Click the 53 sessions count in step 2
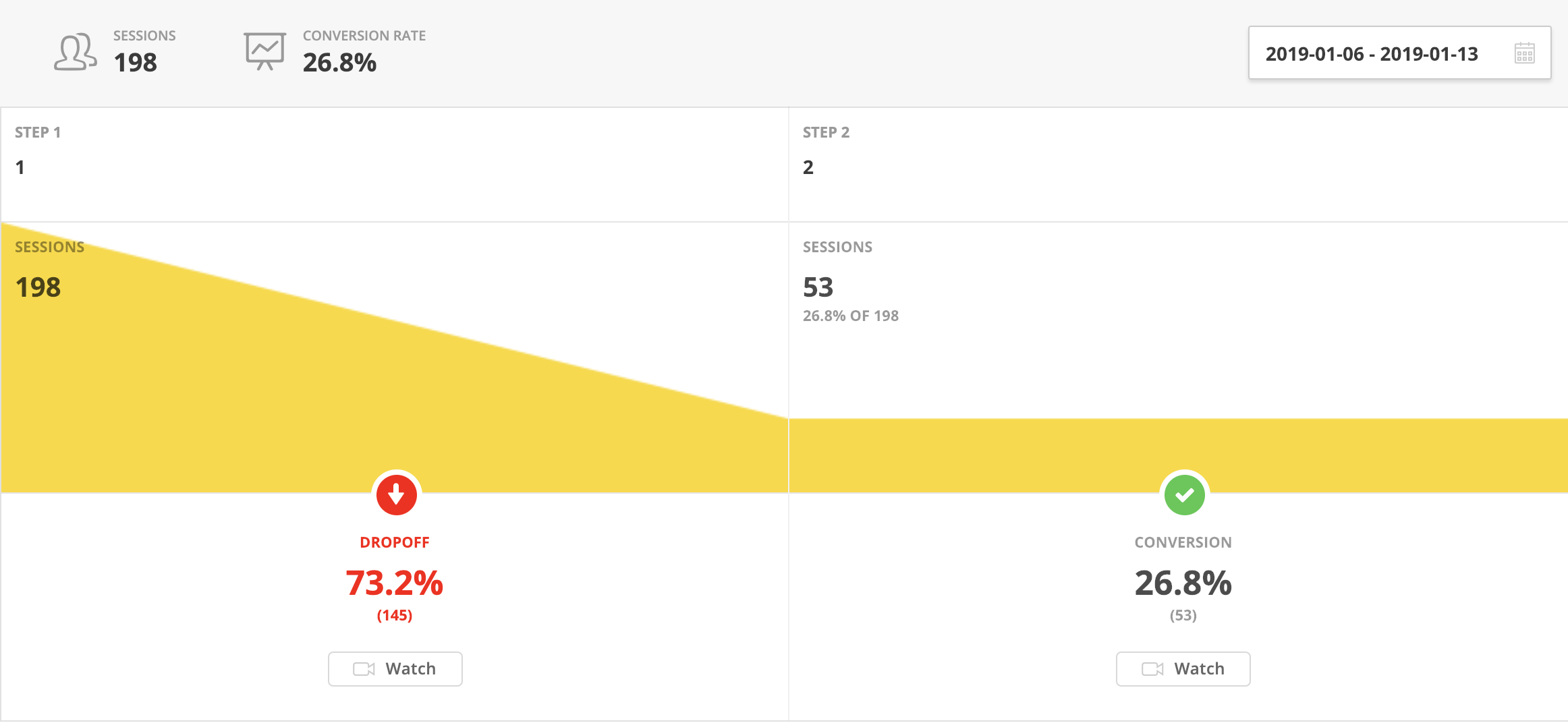The height and width of the screenshot is (723, 1568). tap(818, 287)
